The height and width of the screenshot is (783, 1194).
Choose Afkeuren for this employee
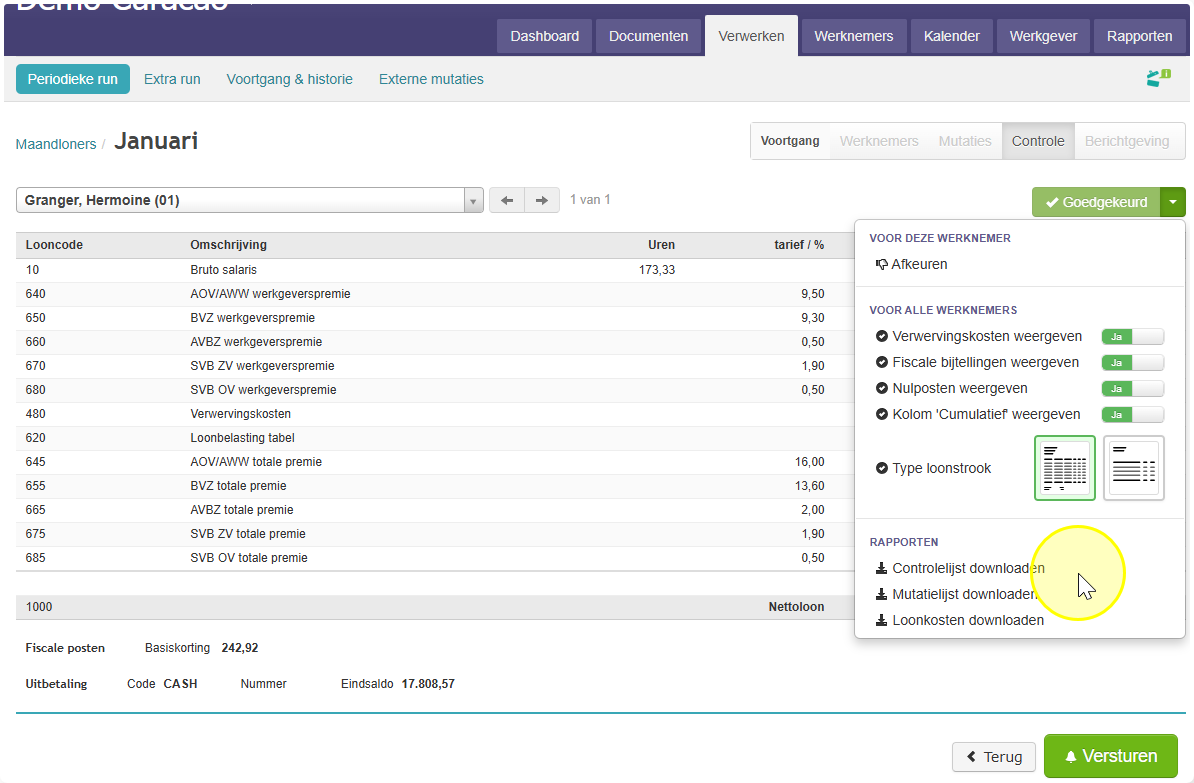click(x=911, y=264)
